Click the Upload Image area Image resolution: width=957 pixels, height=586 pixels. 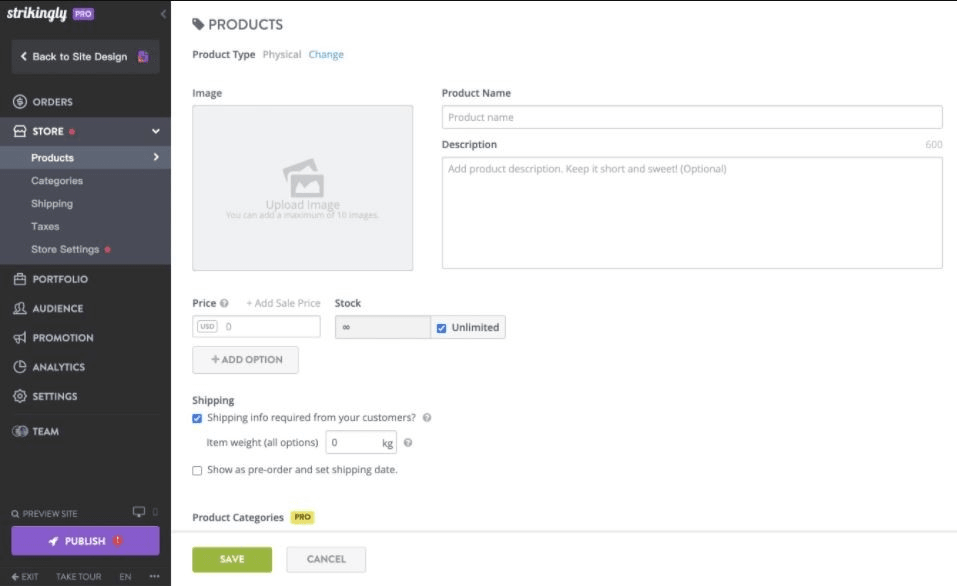coord(302,188)
